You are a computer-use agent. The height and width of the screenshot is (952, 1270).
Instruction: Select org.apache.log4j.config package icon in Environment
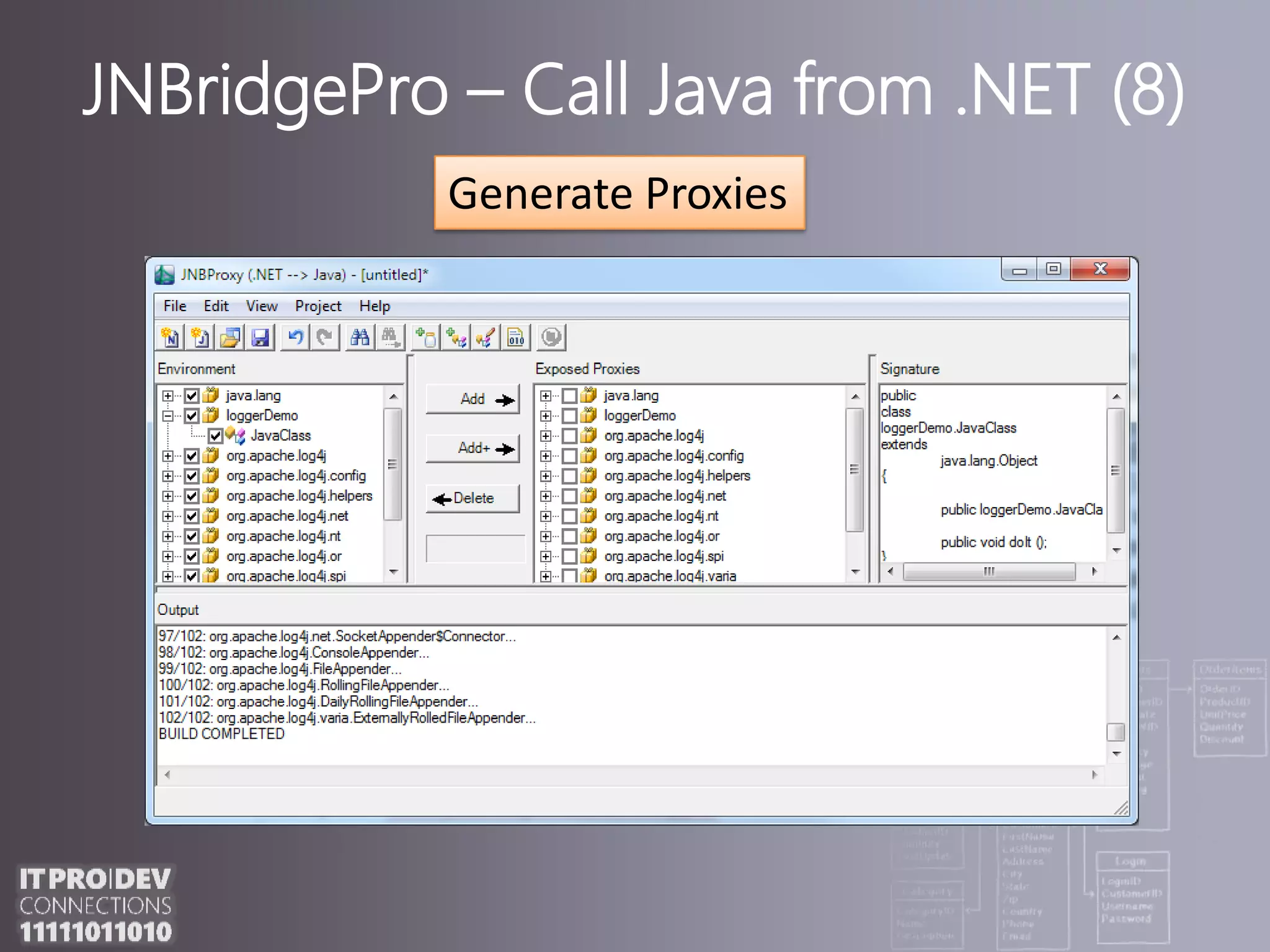tap(211, 475)
